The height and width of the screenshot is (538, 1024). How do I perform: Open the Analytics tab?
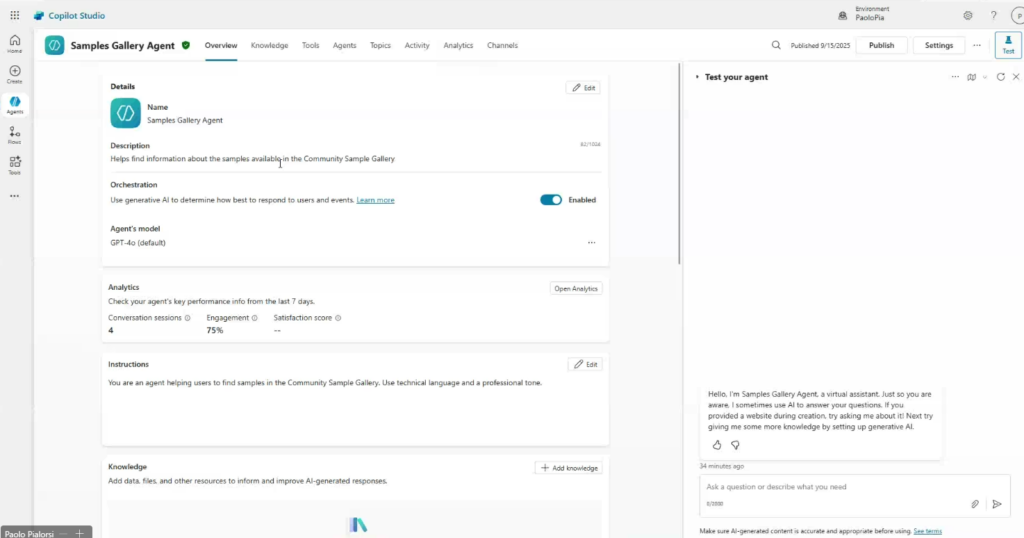coord(458,46)
